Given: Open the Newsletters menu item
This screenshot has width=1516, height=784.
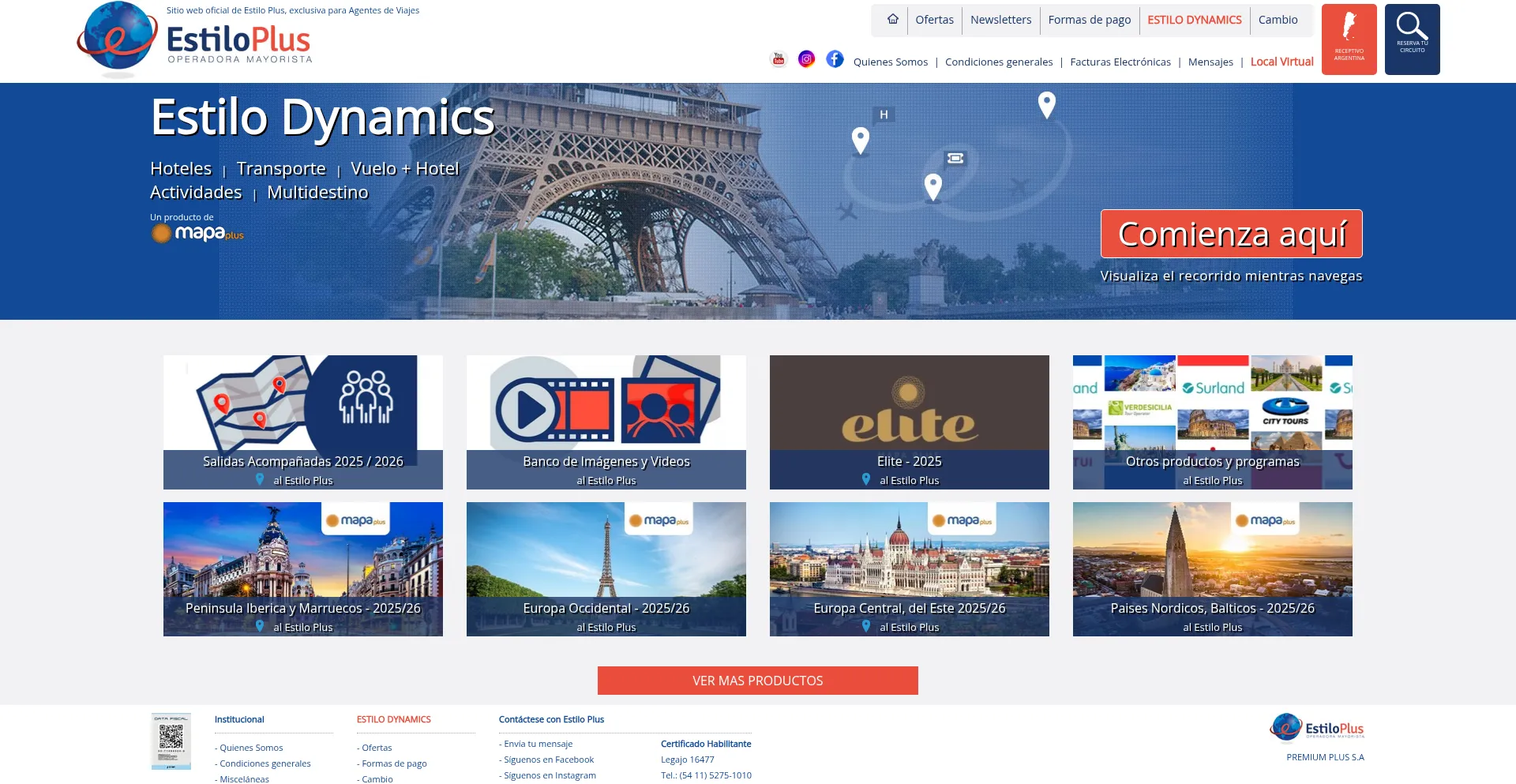Looking at the screenshot, I should point(1000,20).
